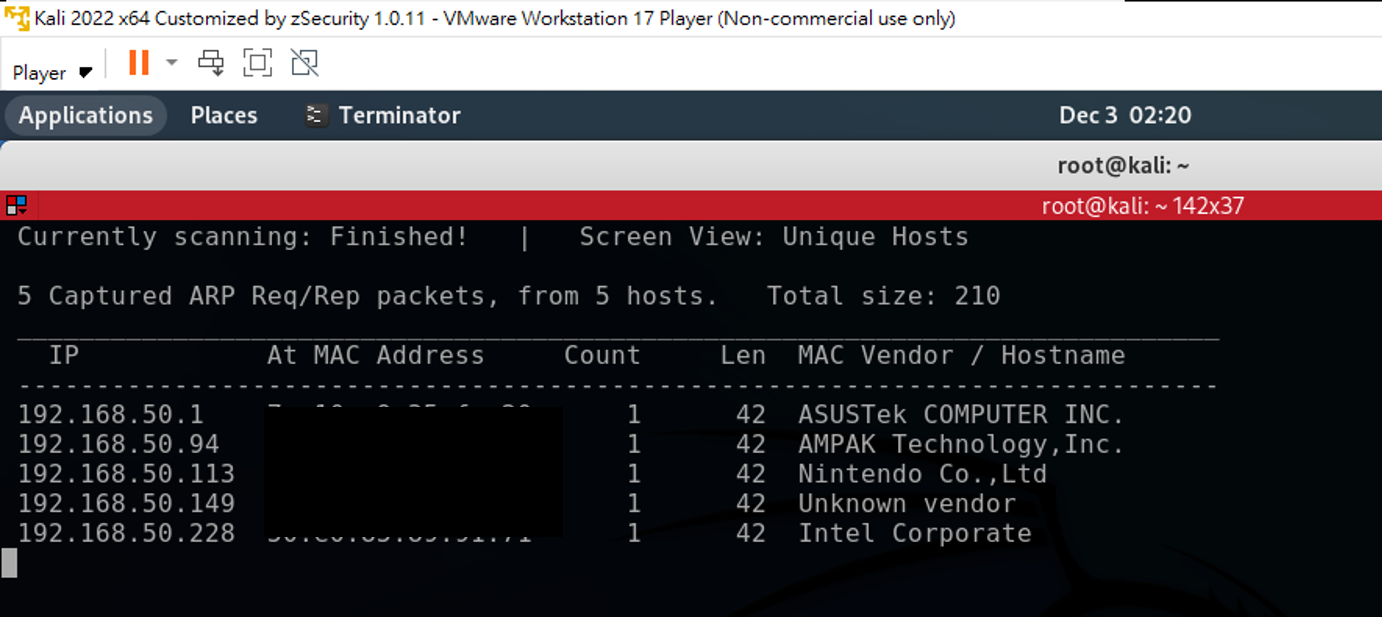Click the VMware Player icon in title bar

coord(17,18)
